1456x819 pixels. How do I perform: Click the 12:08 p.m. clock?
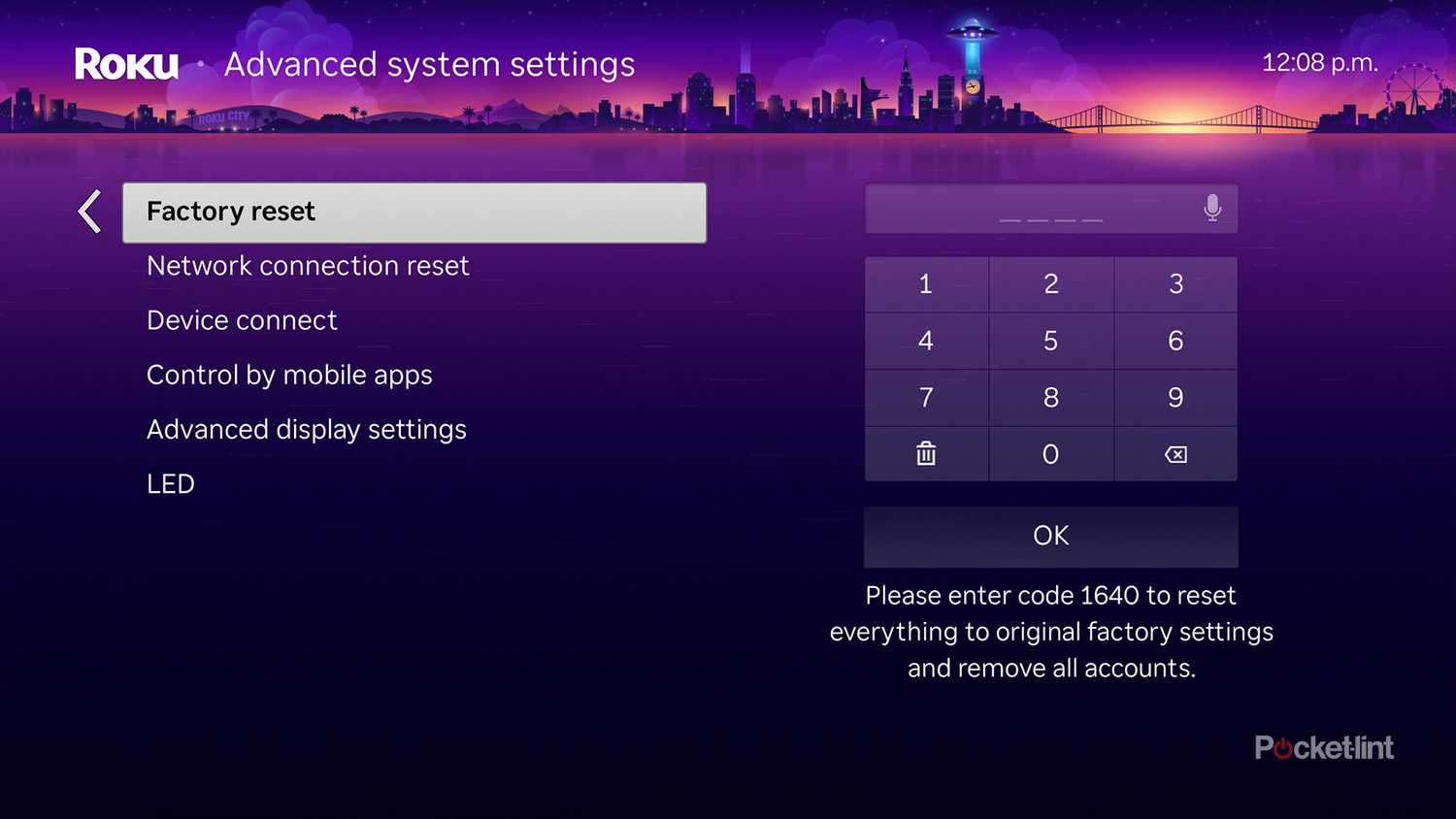click(1320, 63)
